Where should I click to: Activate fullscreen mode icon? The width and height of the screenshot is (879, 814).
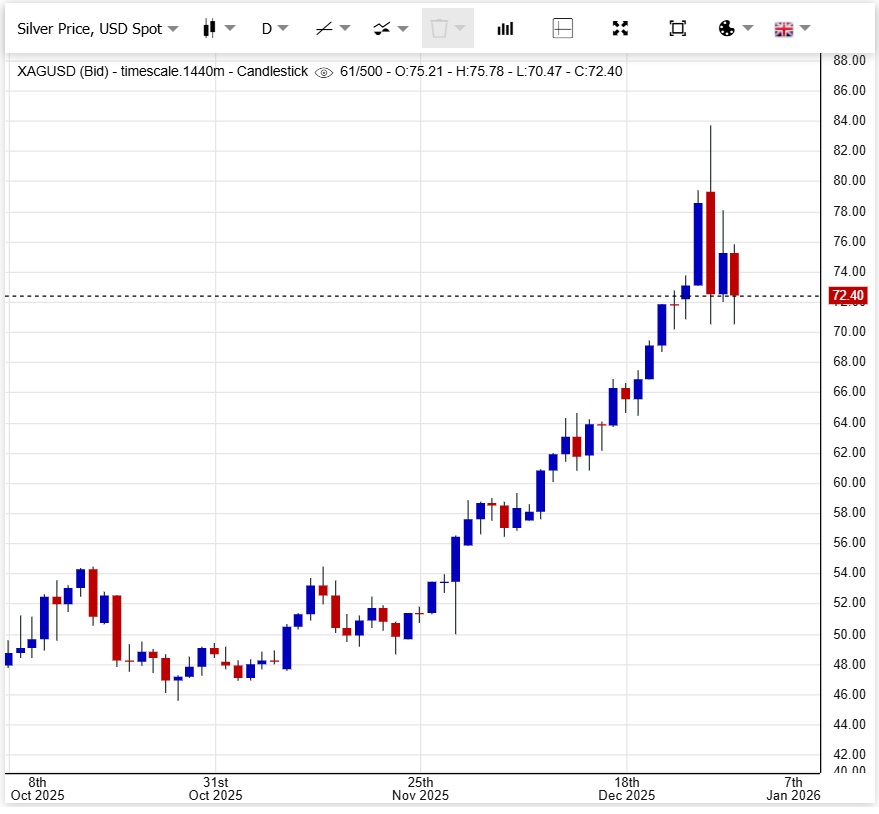pyautogui.click(x=620, y=28)
